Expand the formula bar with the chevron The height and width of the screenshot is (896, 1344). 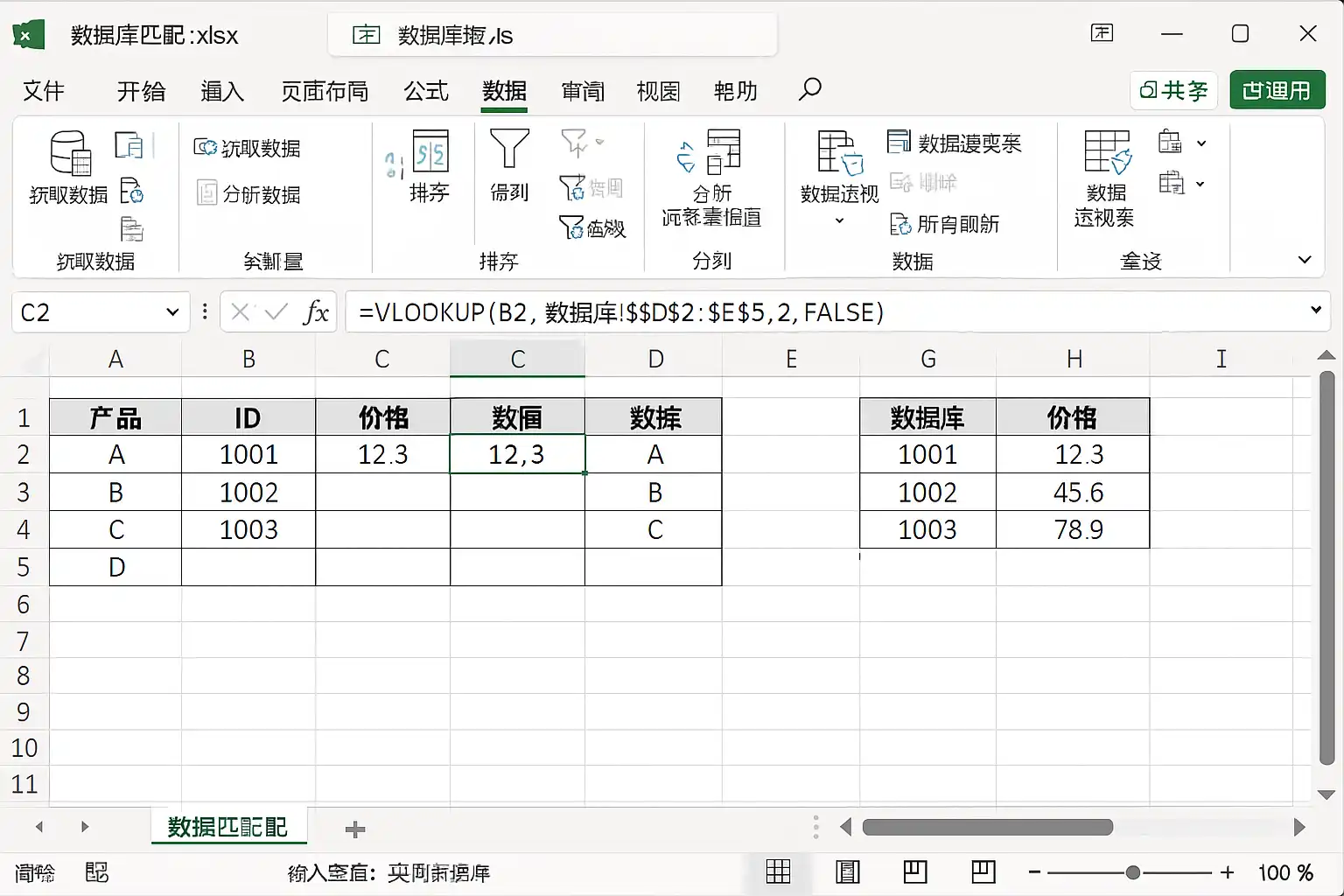(x=1315, y=310)
